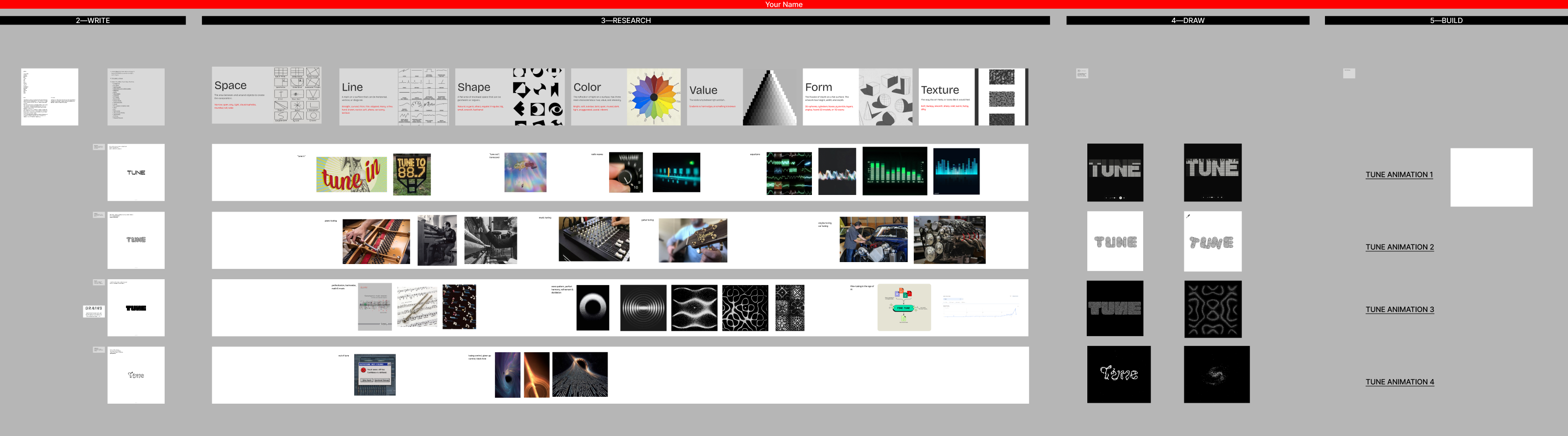Select the concentric rings wave pattern image
Image resolution: width=1568 pixels, height=436 pixels.
[x=643, y=308]
